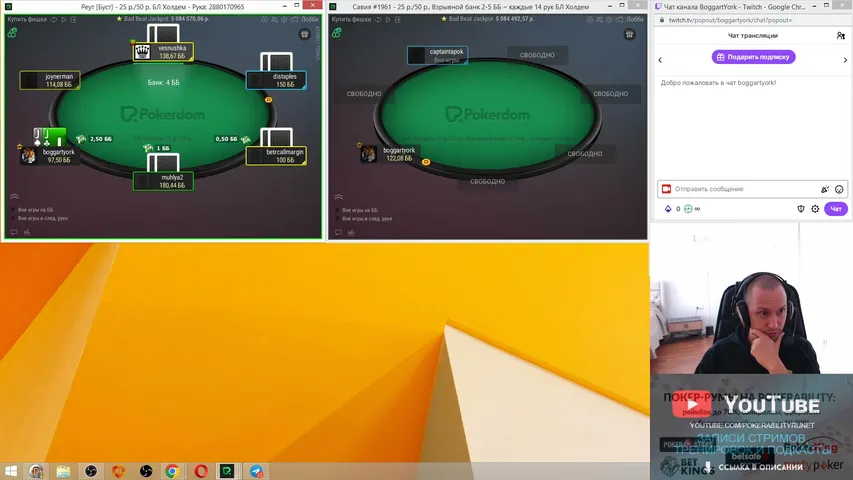Take the 'СВОБОДНО' seat at the bottom of Савия table
This screenshot has width=853, height=480.
(x=487, y=181)
